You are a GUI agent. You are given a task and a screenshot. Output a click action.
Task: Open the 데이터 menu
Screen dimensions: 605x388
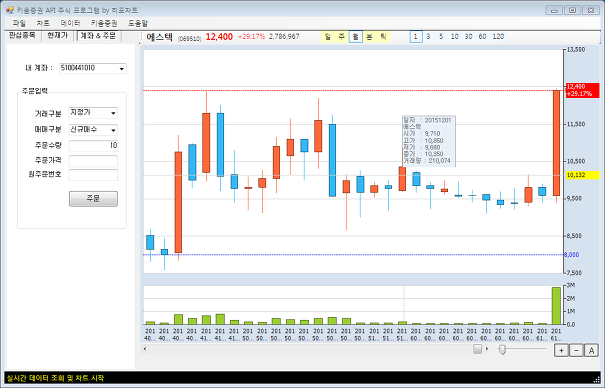[70, 23]
